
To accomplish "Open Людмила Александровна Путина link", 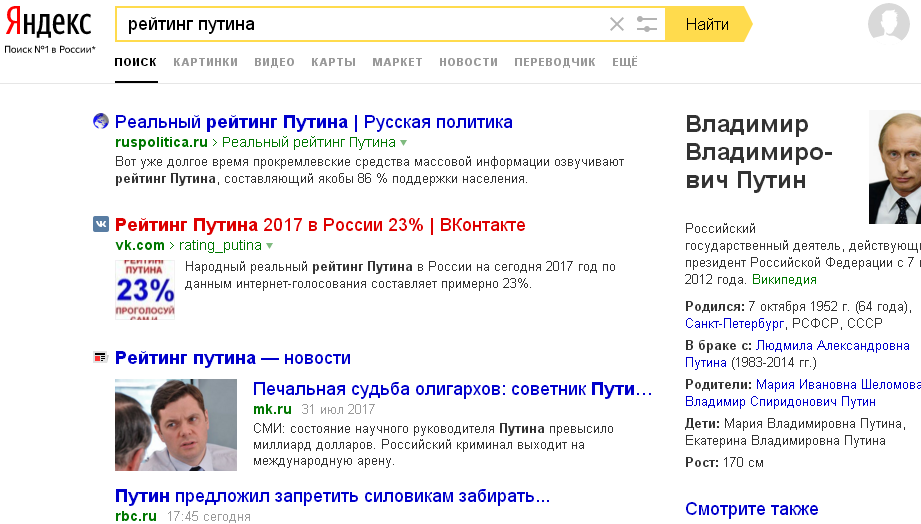I will (x=797, y=354).
